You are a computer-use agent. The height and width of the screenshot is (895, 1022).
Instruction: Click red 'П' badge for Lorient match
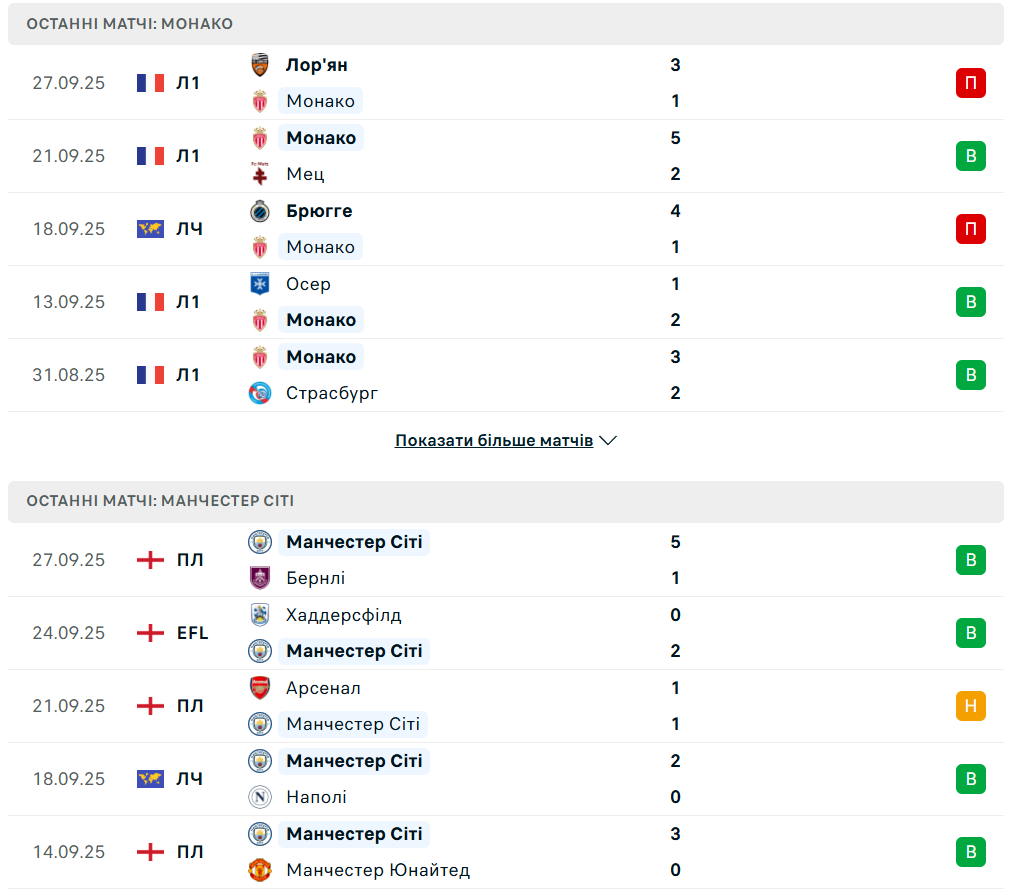click(x=970, y=83)
